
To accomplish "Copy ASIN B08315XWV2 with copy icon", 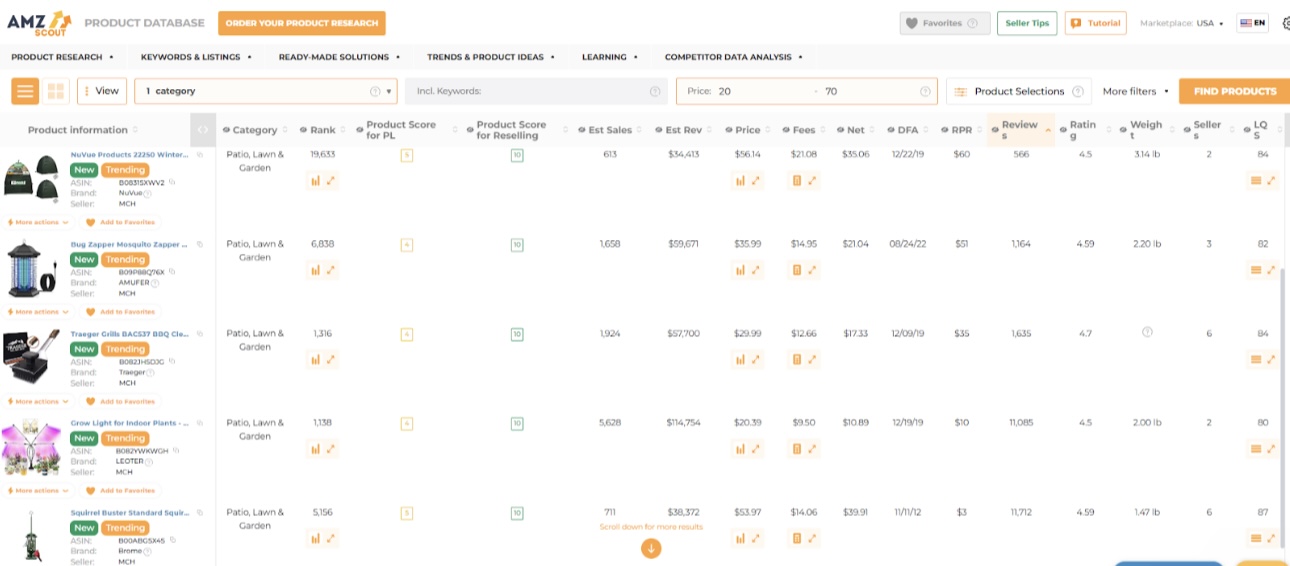I will (x=173, y=182).
